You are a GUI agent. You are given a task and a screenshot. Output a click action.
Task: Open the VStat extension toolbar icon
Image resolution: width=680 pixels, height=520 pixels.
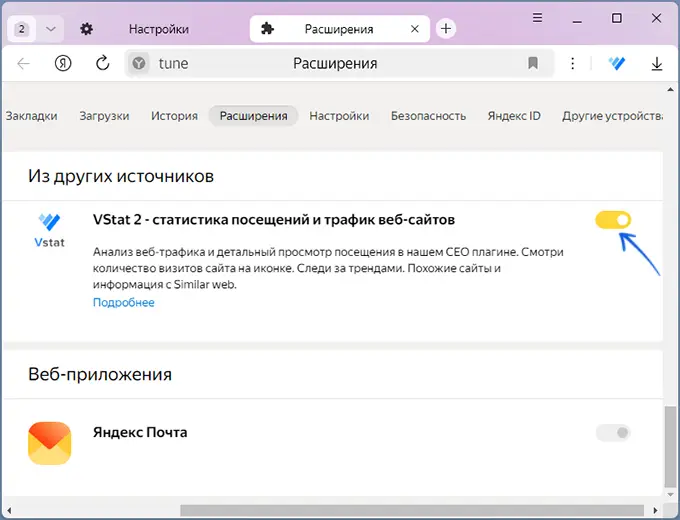click(x=616, y=64)
